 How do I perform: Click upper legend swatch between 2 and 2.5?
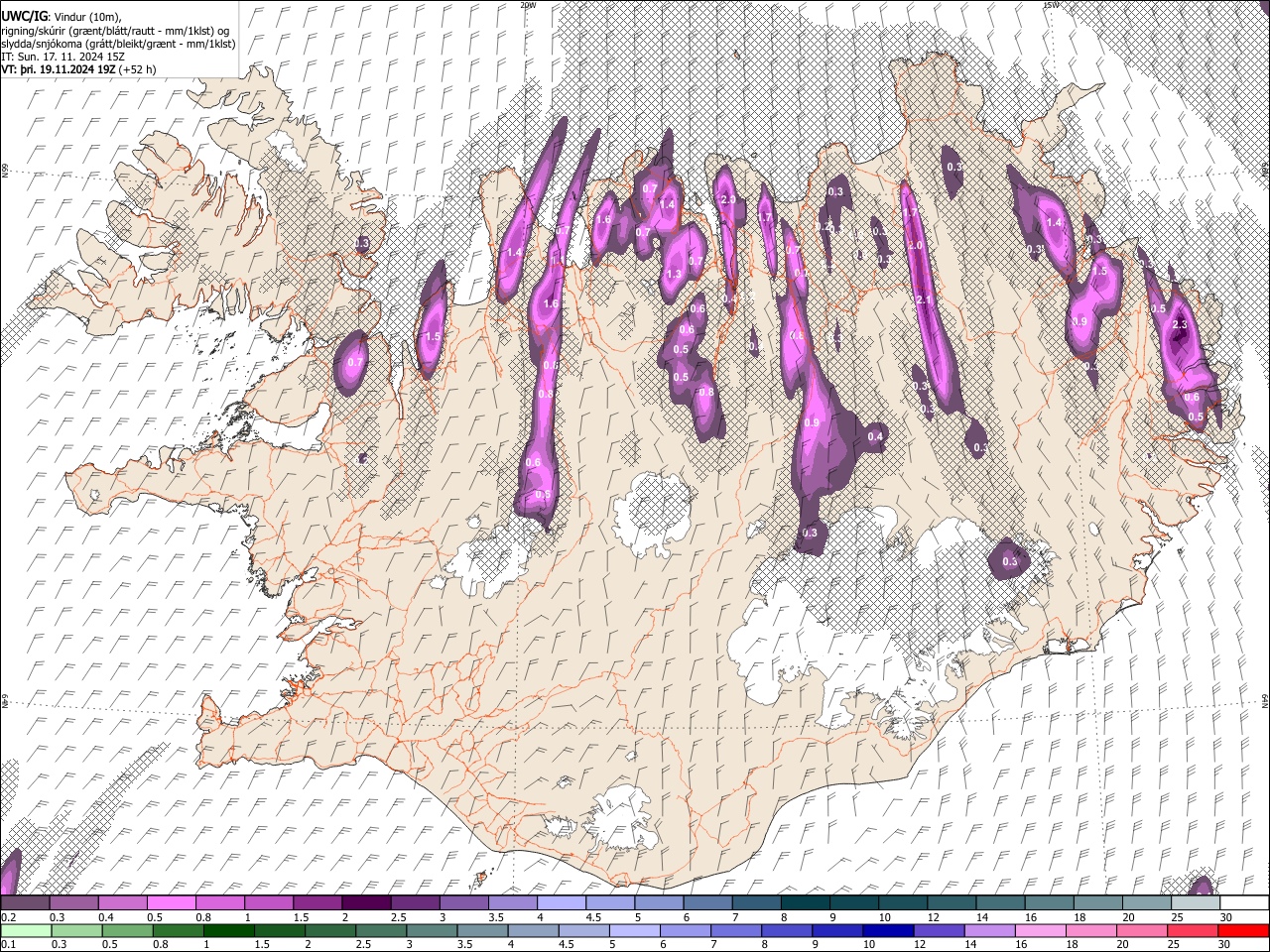click(x=366, y=902)
